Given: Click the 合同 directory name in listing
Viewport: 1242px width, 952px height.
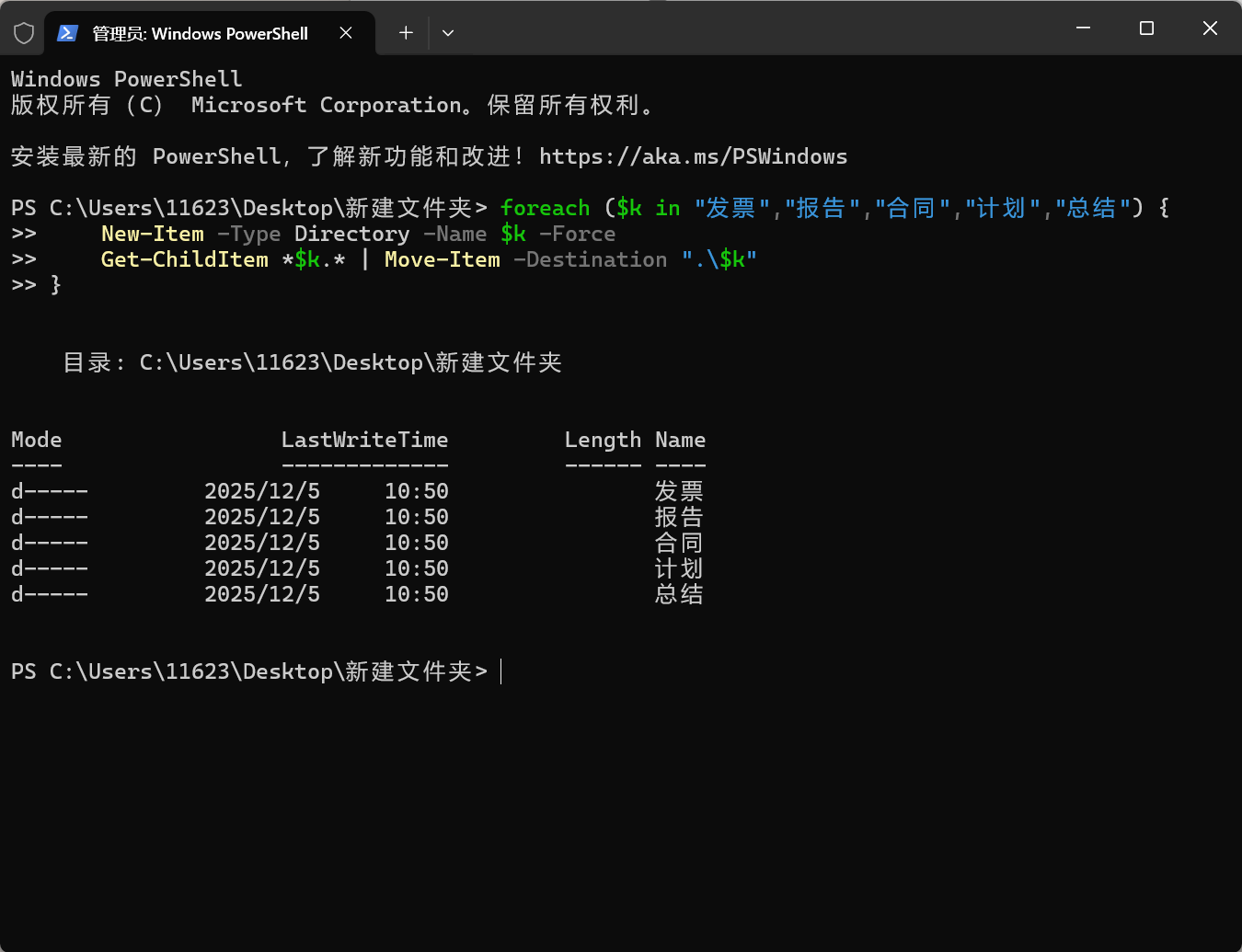Looking at the screenshot, I should tap(679, 543).
